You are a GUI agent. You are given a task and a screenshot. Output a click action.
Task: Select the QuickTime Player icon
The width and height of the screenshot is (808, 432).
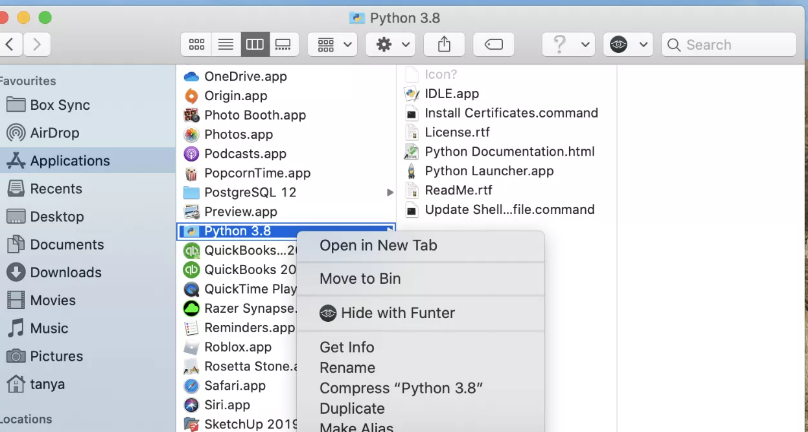tap(191, 289)
